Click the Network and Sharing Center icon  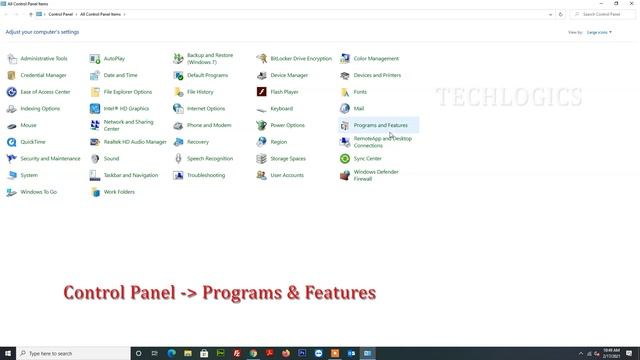point(95,126)
